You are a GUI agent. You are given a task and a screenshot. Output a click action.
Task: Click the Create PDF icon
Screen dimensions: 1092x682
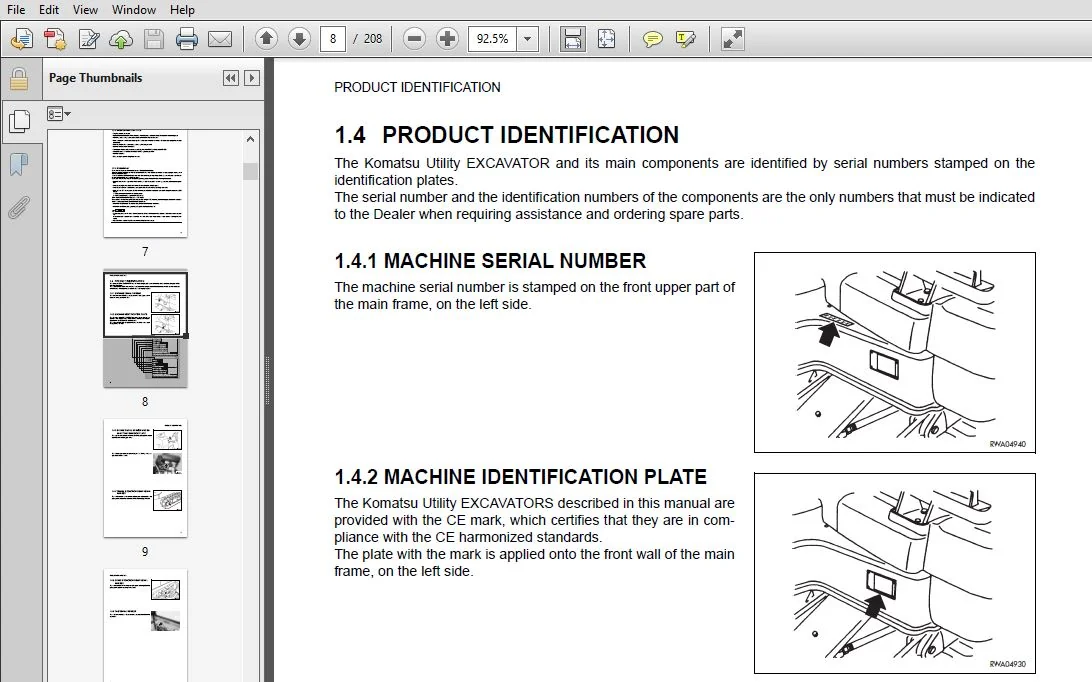click(55, 39)
